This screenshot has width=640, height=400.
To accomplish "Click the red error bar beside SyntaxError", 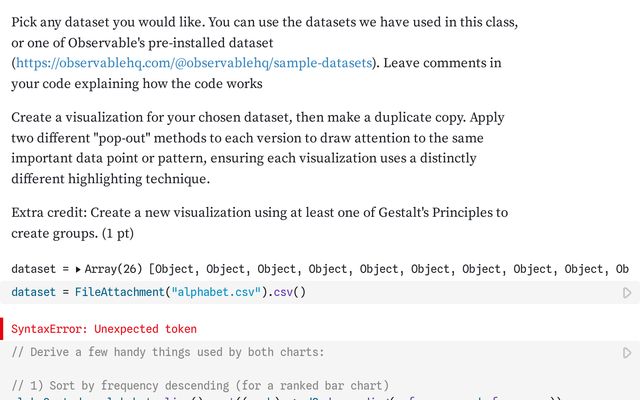I will (2, 329).
